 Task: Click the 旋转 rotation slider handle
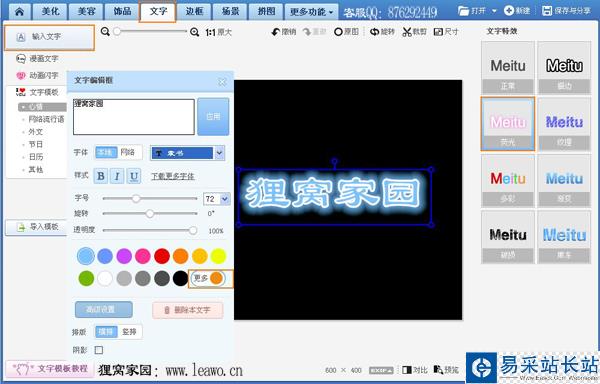coord(150,213)
